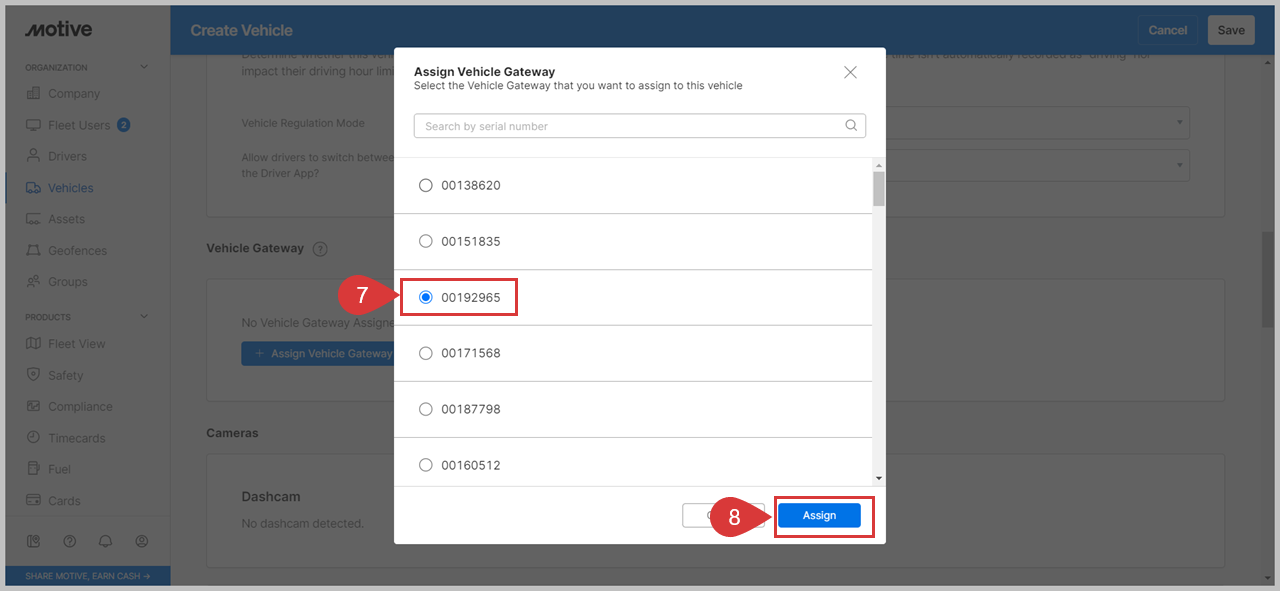Select radio button for gateway 00138620
This screenshot has width=1280, height=591.
click(x=425, y=185)
